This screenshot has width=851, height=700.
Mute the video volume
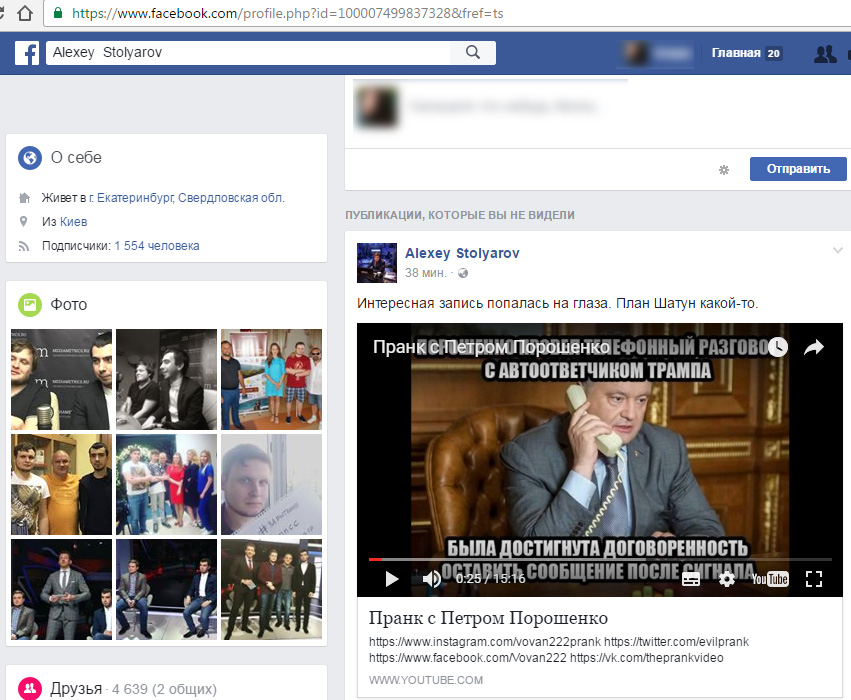(432, 578)
